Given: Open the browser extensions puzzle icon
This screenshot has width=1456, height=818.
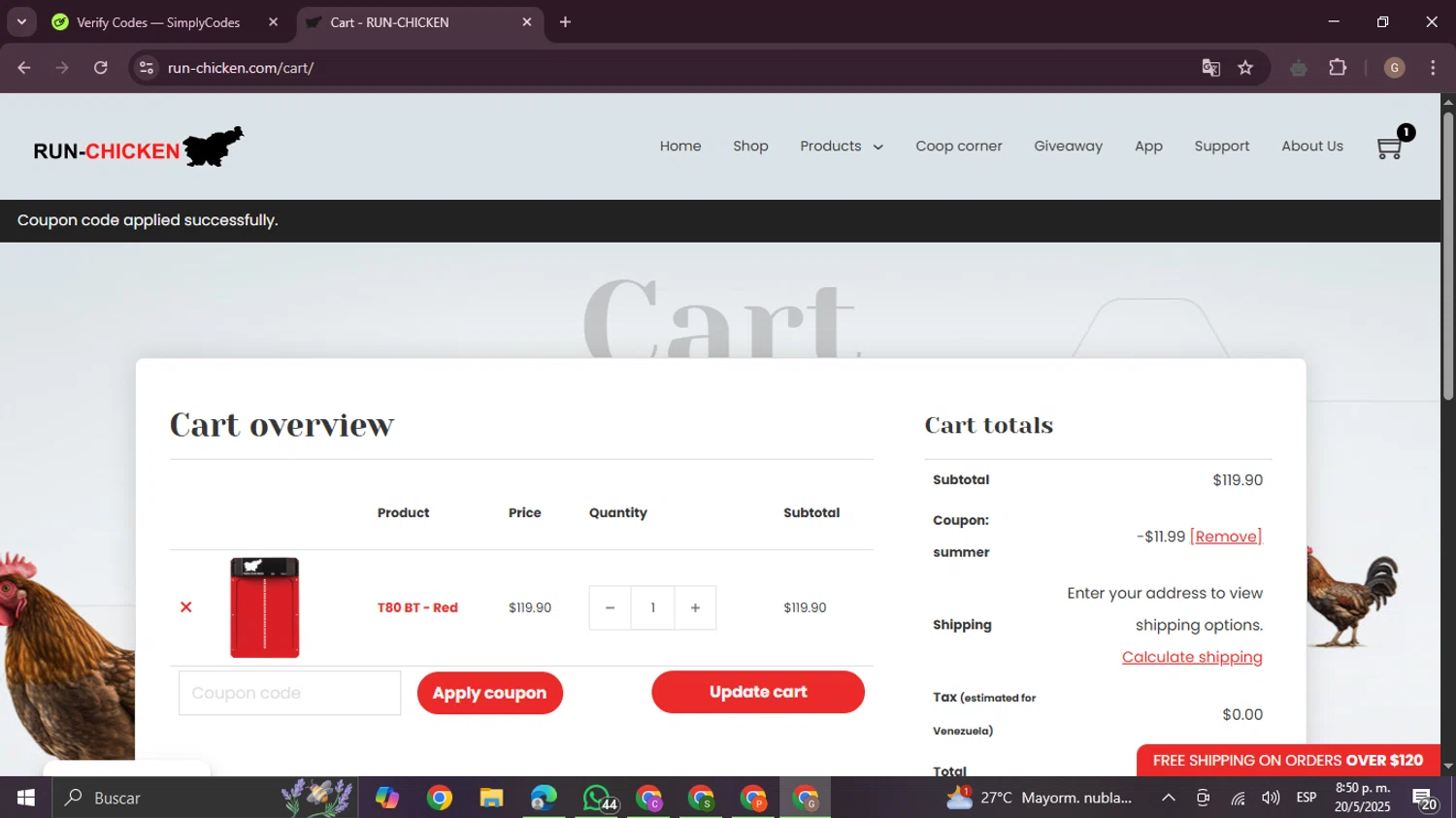Looking at the screenshot, I should [x=1338, y=68].
